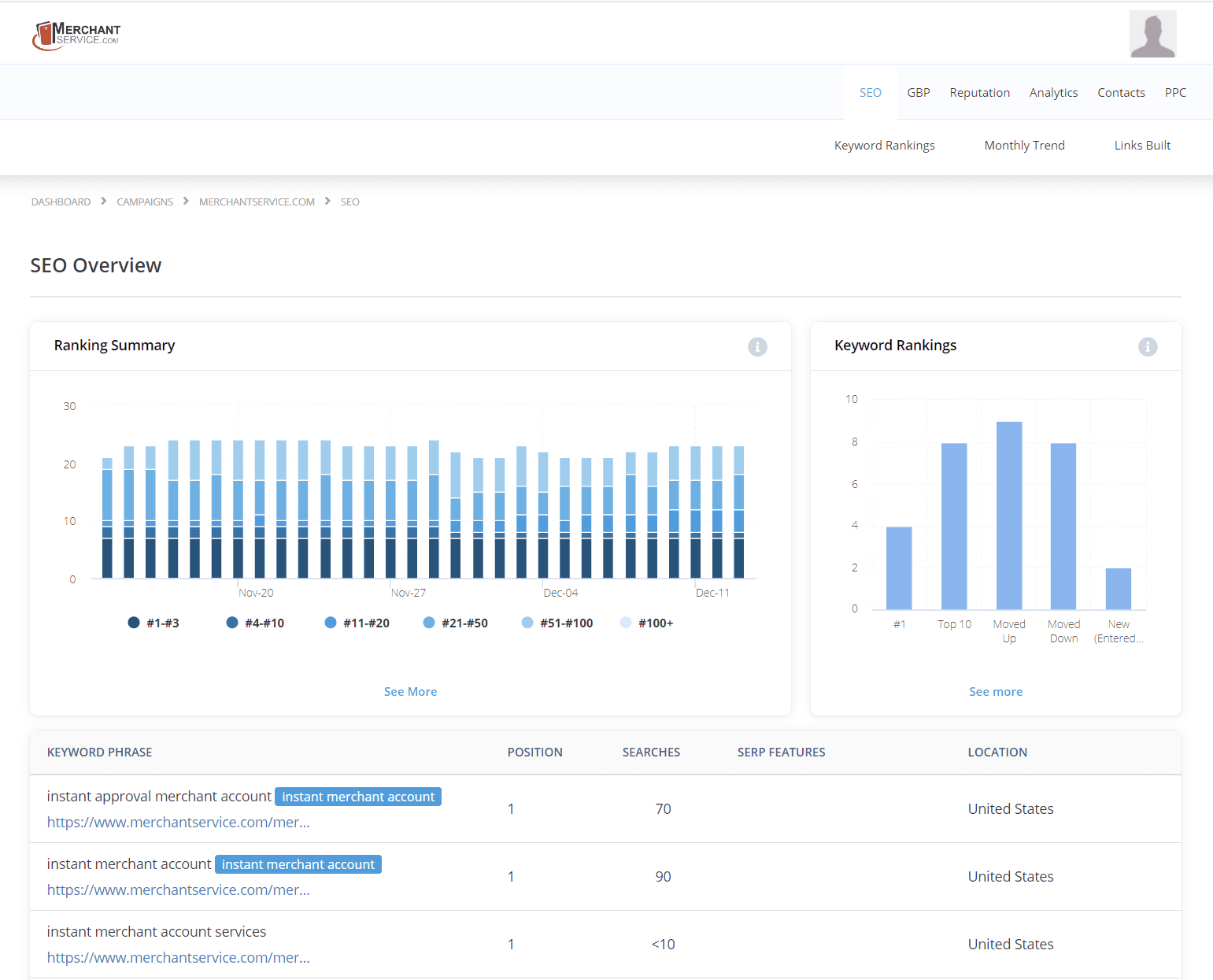1213x980 pixels.
Task: Click the blue instant merchant account tag in first row
Action: (358, 797)
